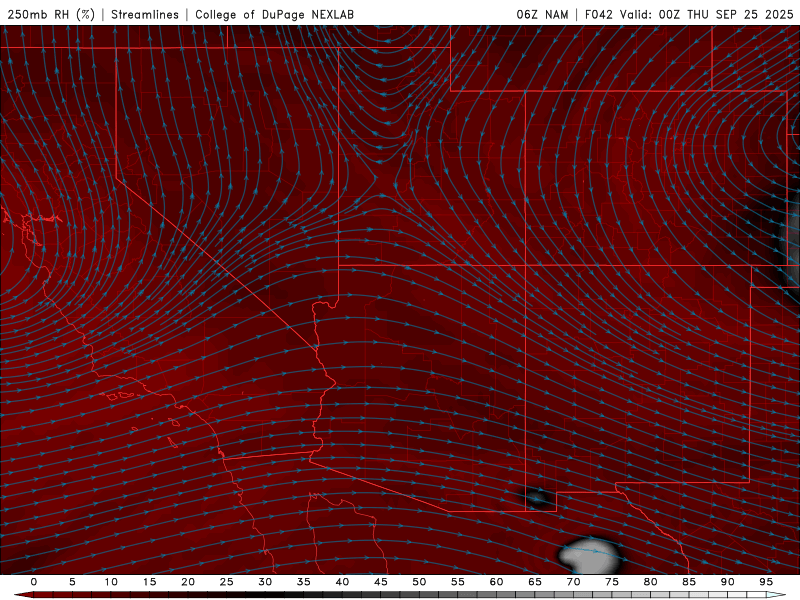Click the 25 label on the color scale
800x600 pixels.
click(227, 582)
